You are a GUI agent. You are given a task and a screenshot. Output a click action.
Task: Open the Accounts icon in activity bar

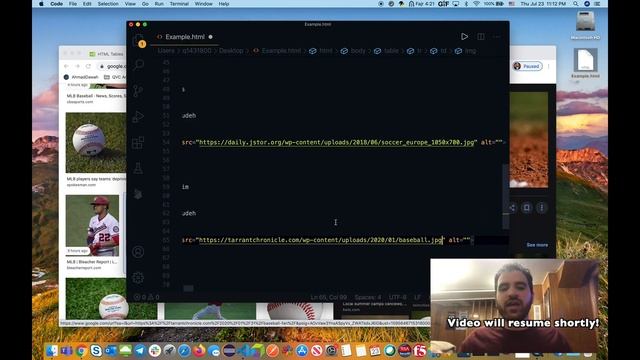point(138,252)
